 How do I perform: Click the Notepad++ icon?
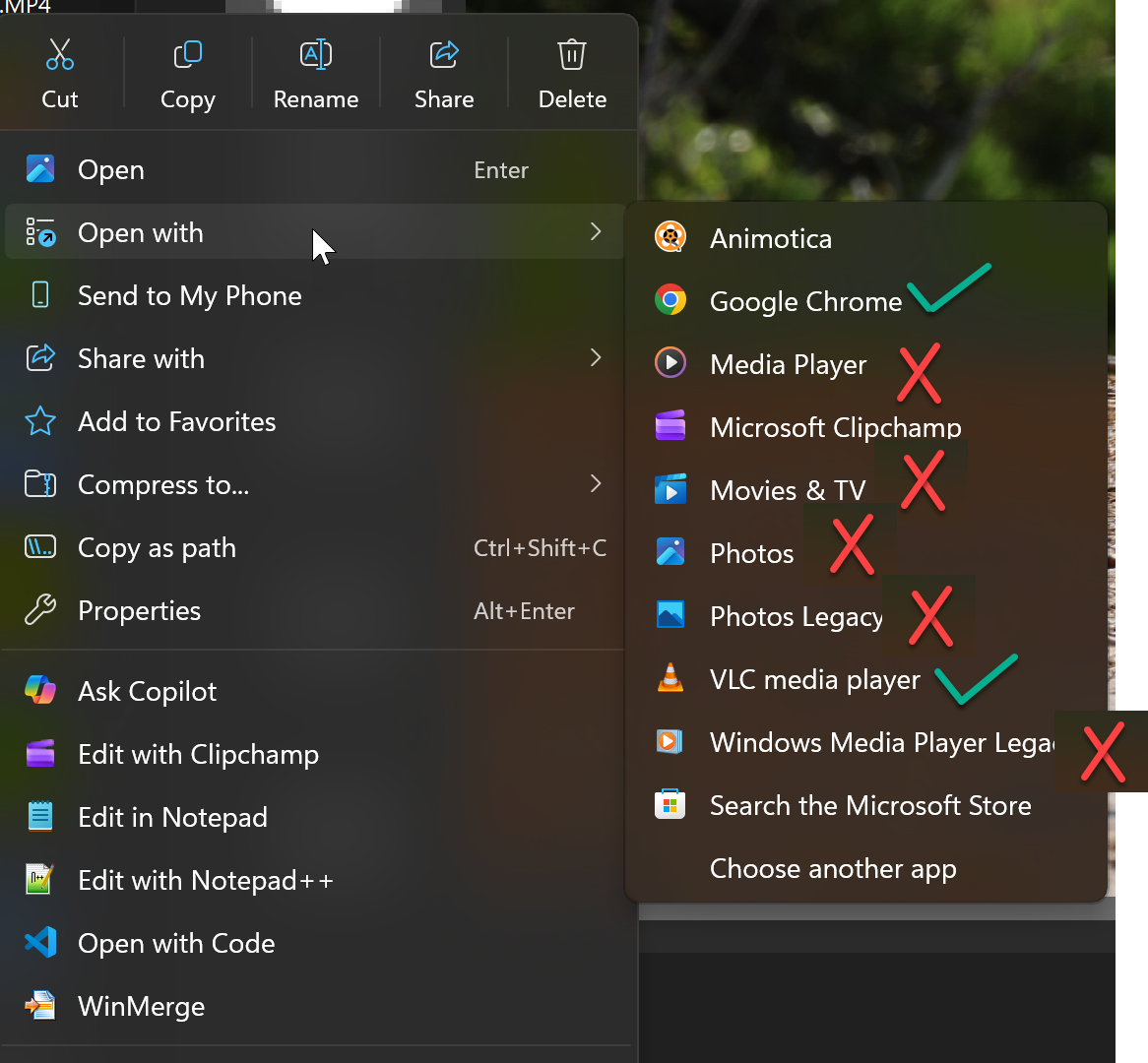coord(40,879)
